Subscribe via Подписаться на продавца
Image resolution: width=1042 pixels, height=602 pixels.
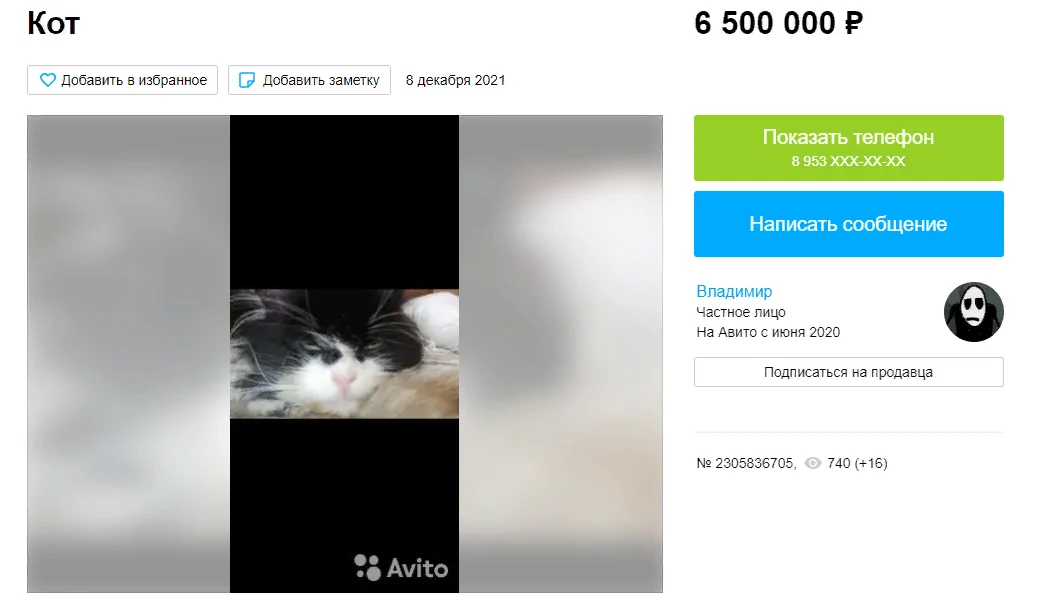pyautogui.click(x=849, y=372)
